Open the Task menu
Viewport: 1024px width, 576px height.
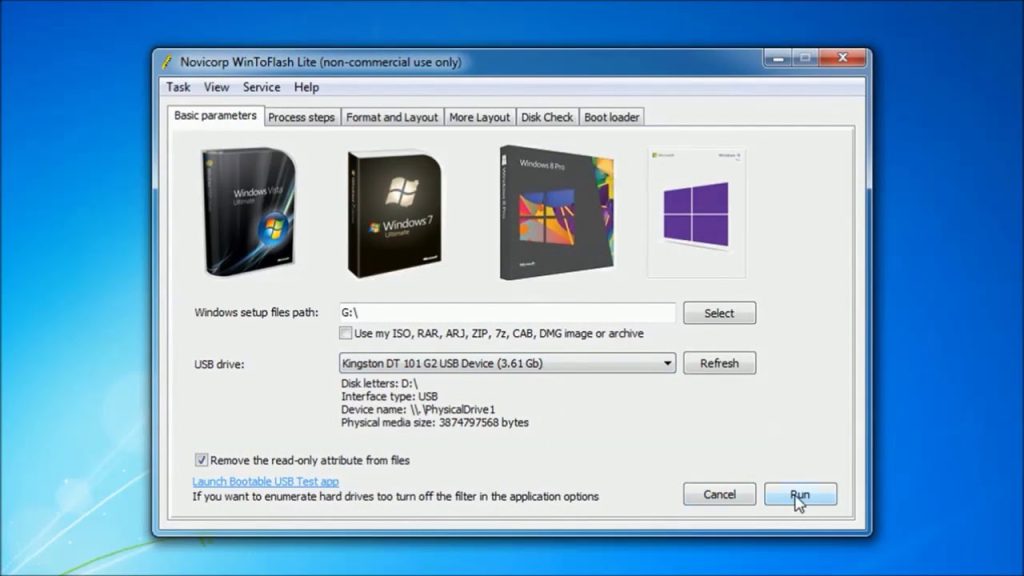pos(178,87)
